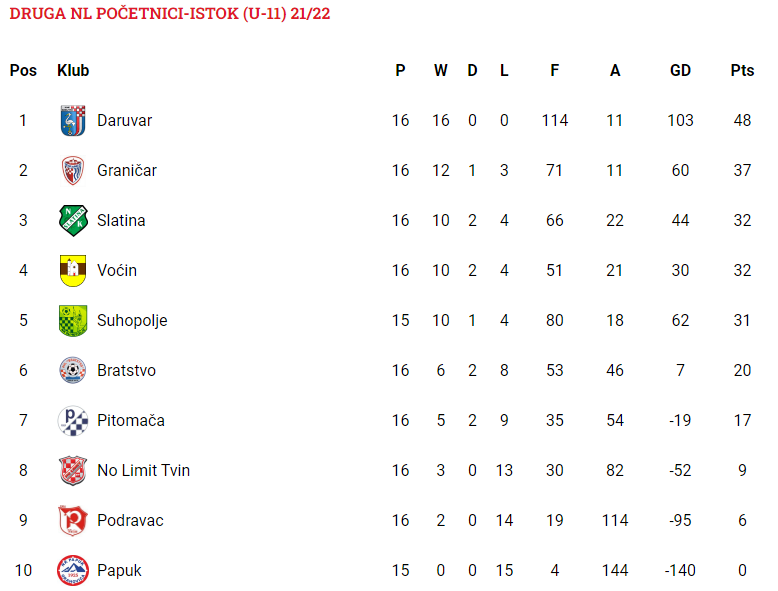This screenshot has height=591, width=778.
Task: Open the Slatina green shield logo
Action: (73, 220)
